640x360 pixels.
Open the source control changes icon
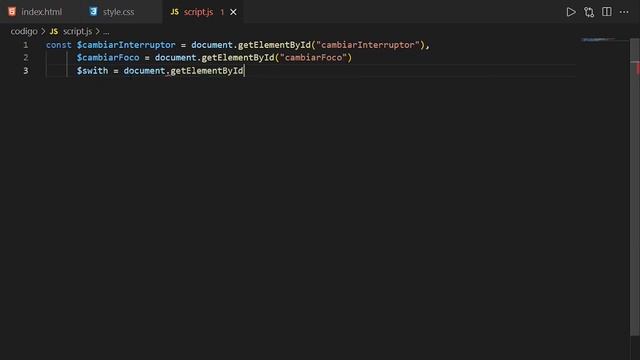coord(589,12)
